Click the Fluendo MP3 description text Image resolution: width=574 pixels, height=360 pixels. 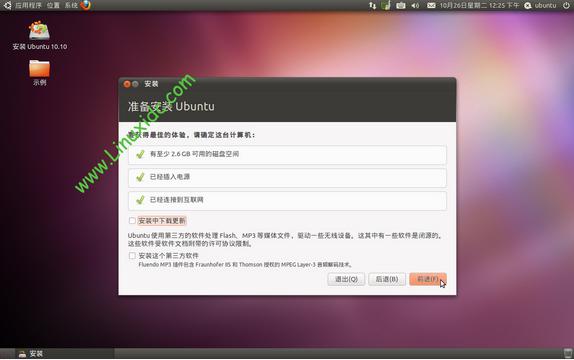tap(245, 264)
